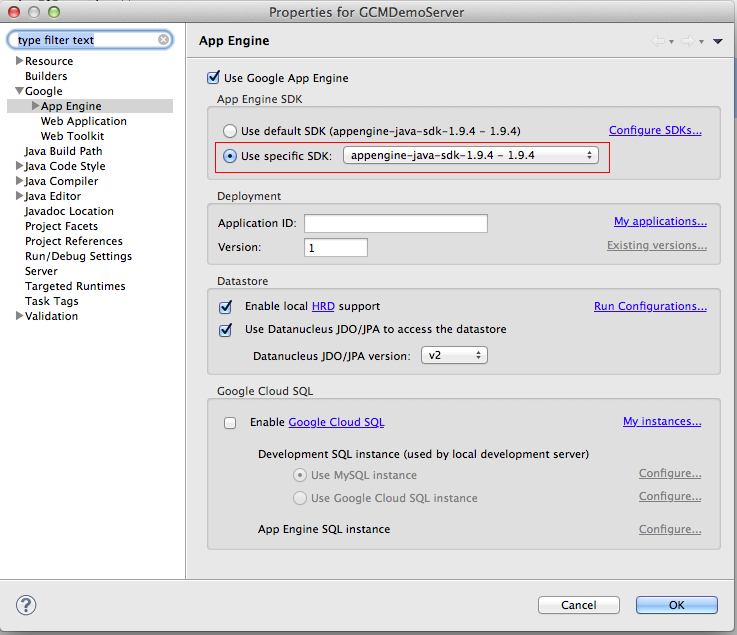This screenshot has width=737, height=635.
Task: Clear the filter text with the X icon
Action: coord(163,39)
